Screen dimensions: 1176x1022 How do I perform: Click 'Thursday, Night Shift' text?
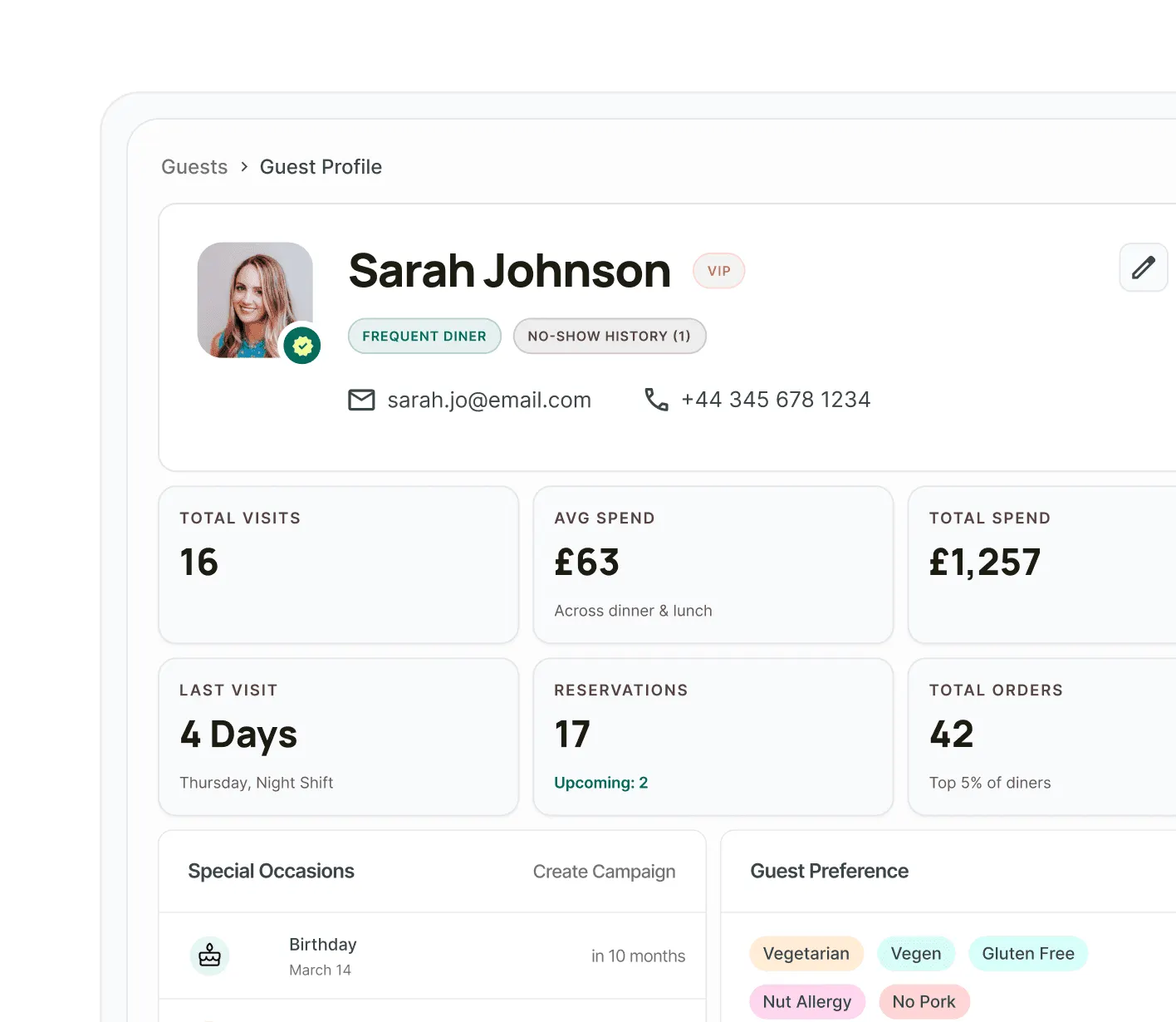coord(257,783)
